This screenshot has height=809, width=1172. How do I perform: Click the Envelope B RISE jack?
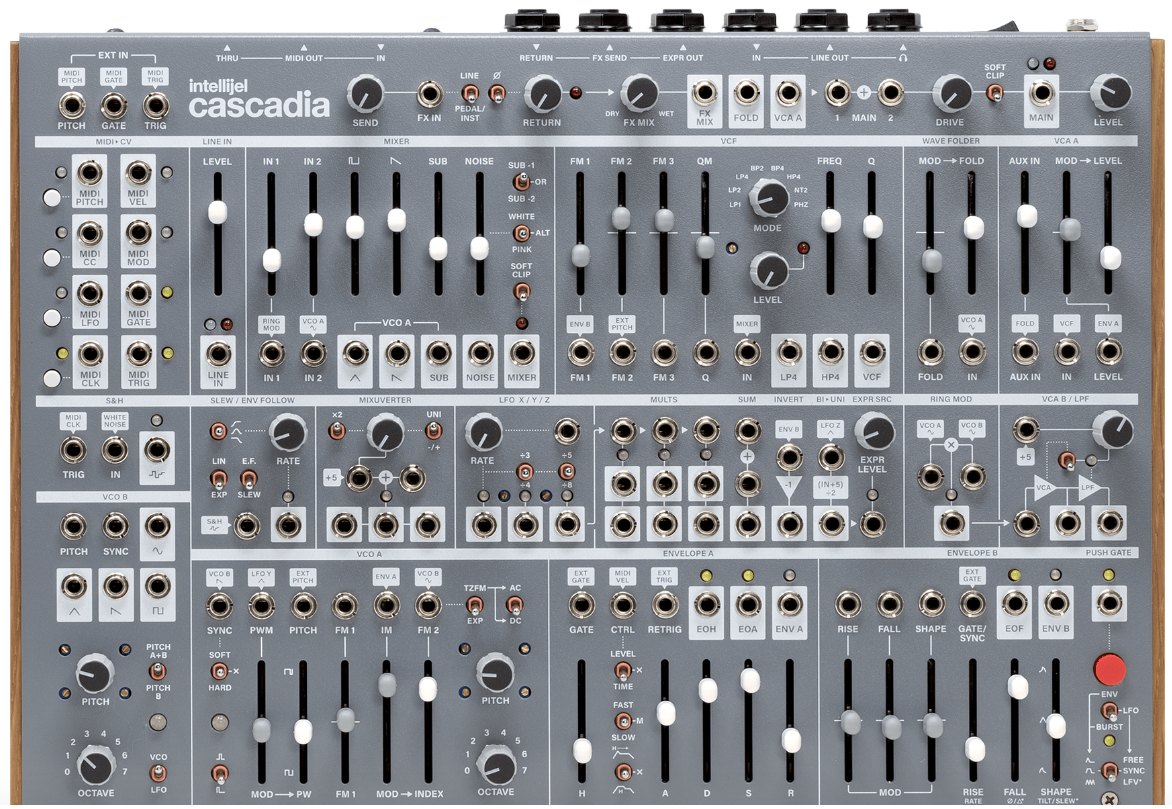click(x=848, y=604)
